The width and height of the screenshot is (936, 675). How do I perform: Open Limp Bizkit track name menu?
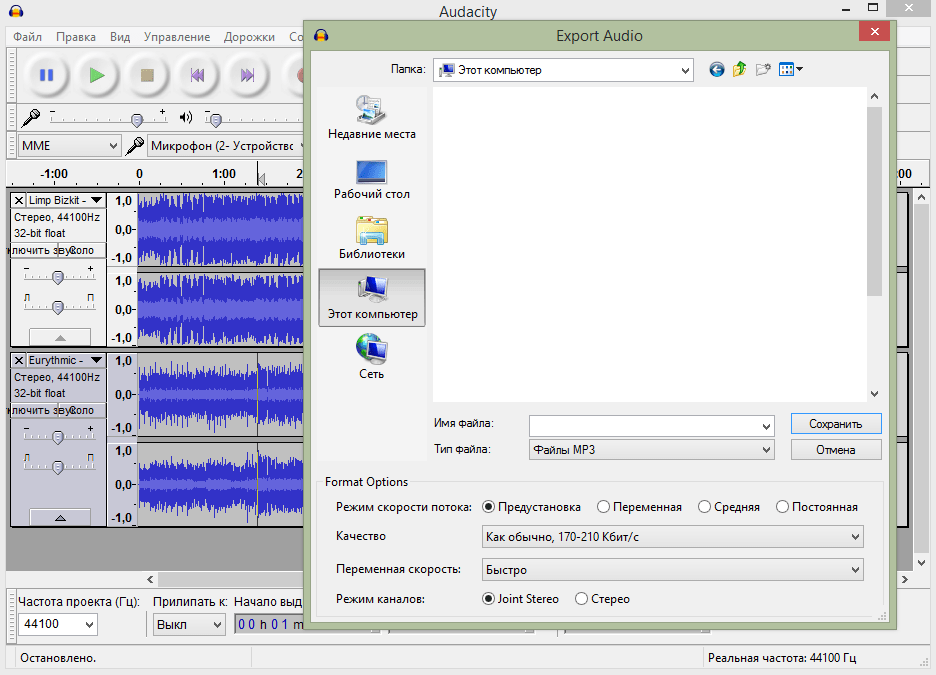coord(66,201)
